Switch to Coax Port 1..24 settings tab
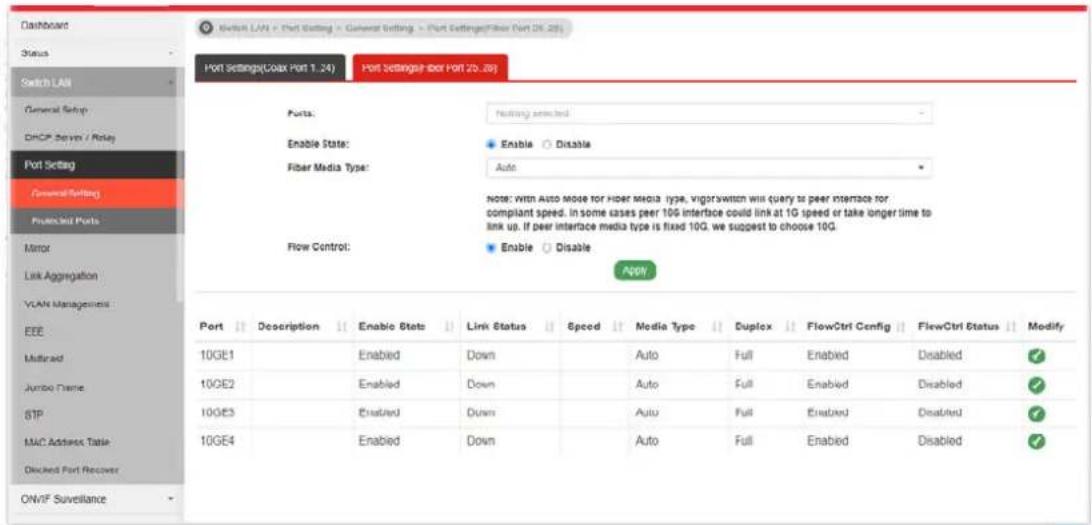1092x525 pixels. [x=270, y=68]
